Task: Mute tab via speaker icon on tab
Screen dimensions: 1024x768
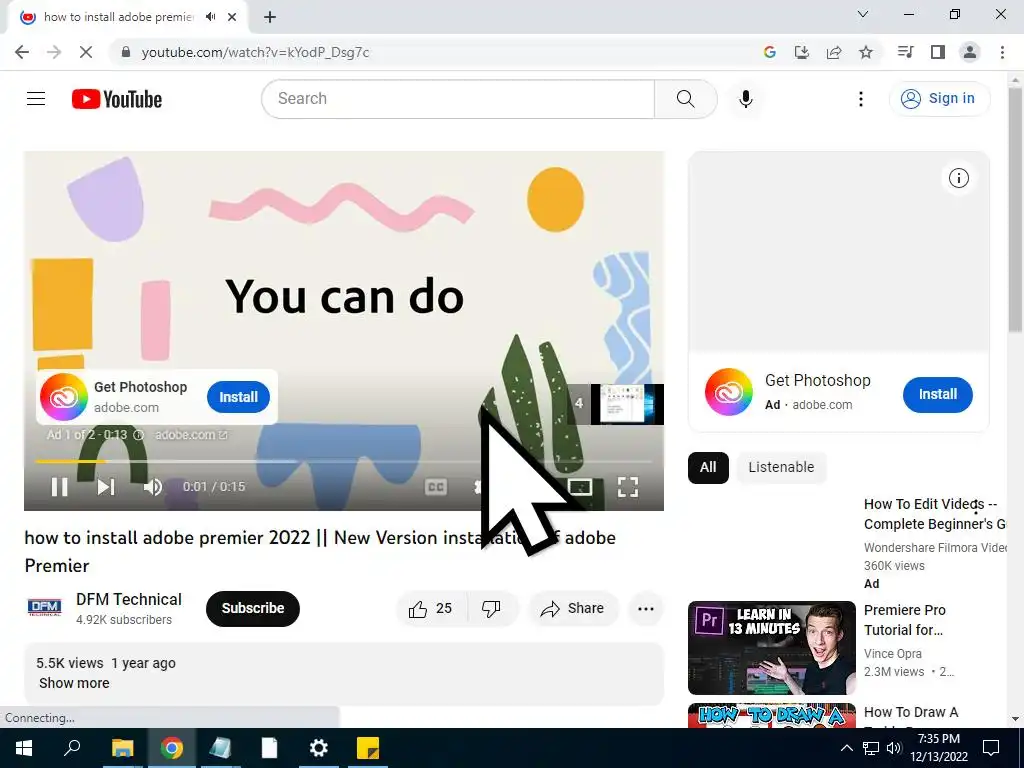Action: [x=210, y=17]
